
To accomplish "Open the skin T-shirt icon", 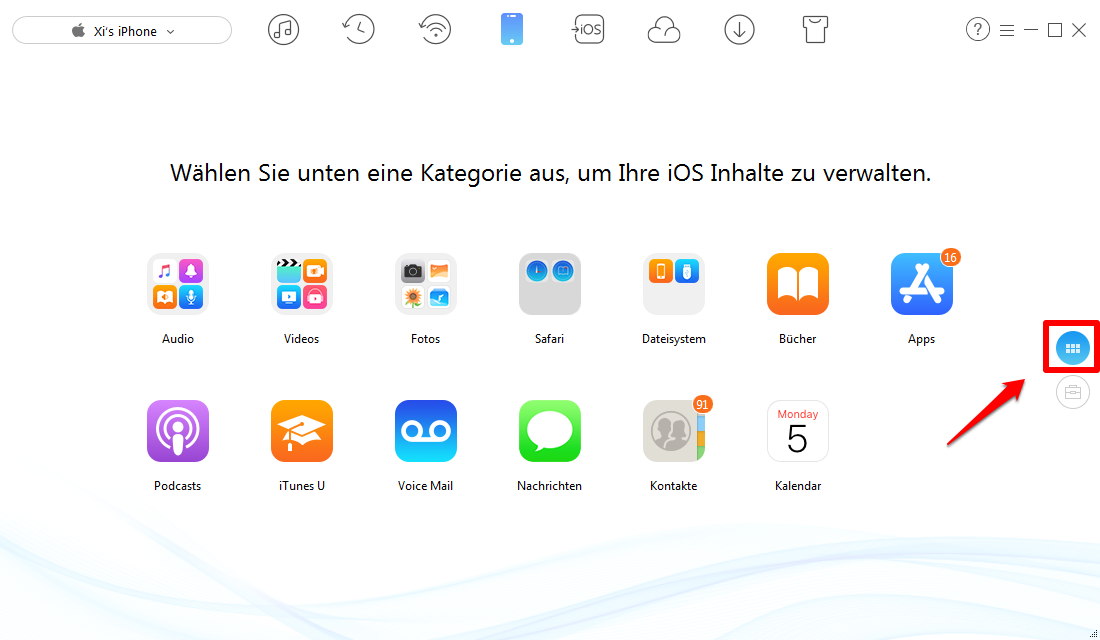I will 815,29.
